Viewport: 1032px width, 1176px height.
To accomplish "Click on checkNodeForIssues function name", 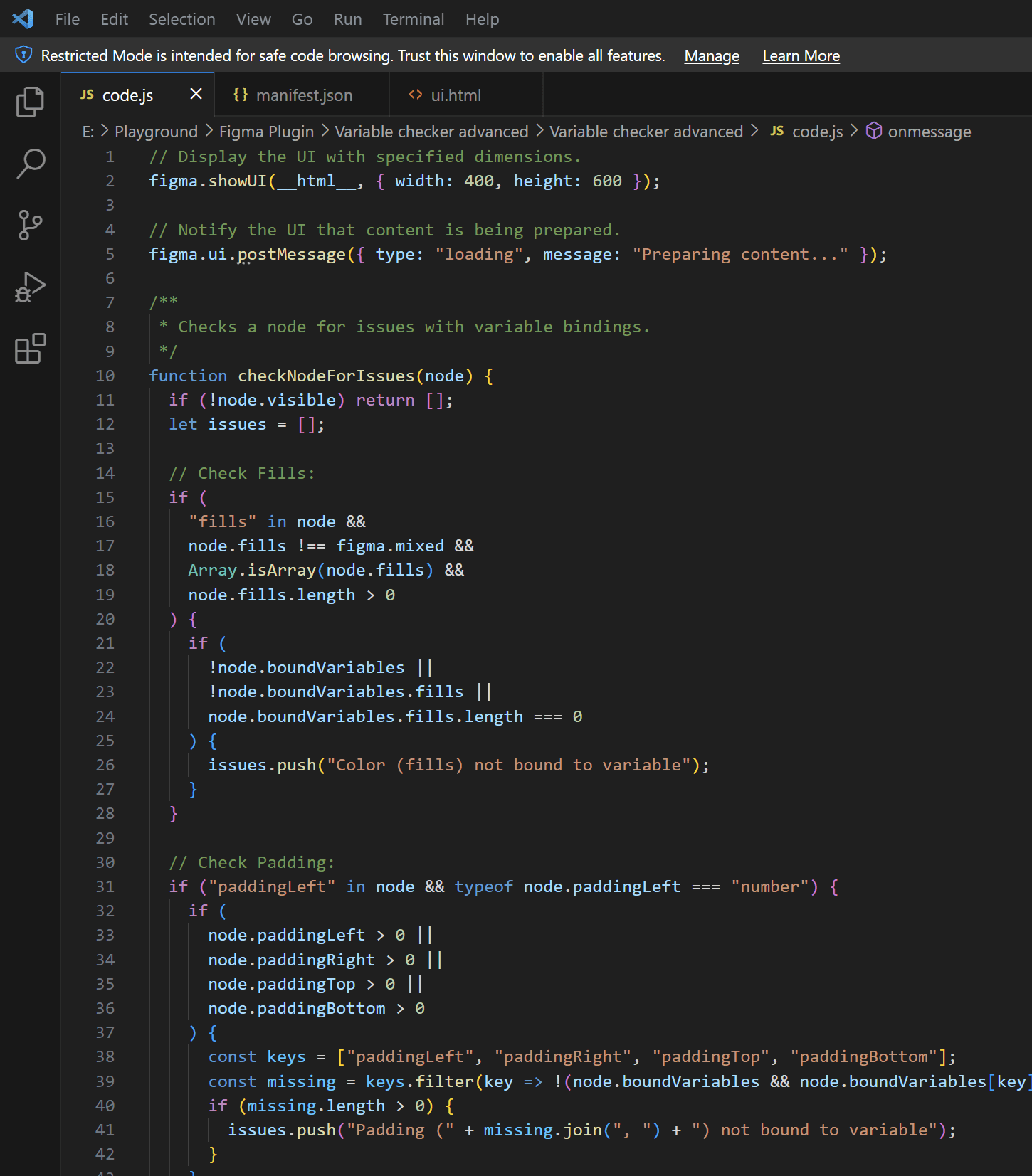I will pos(326,376).
